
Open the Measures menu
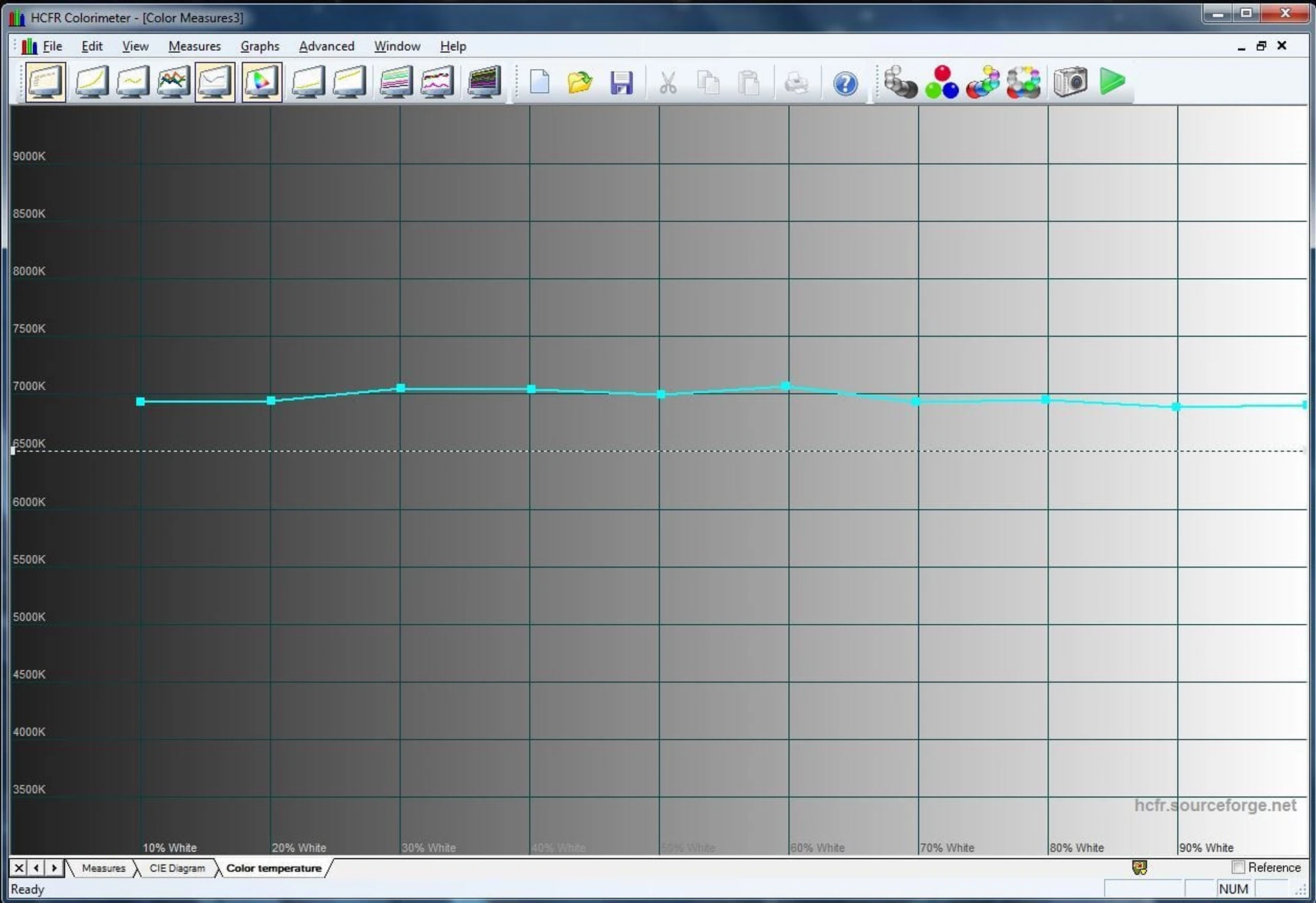(195, 46)
